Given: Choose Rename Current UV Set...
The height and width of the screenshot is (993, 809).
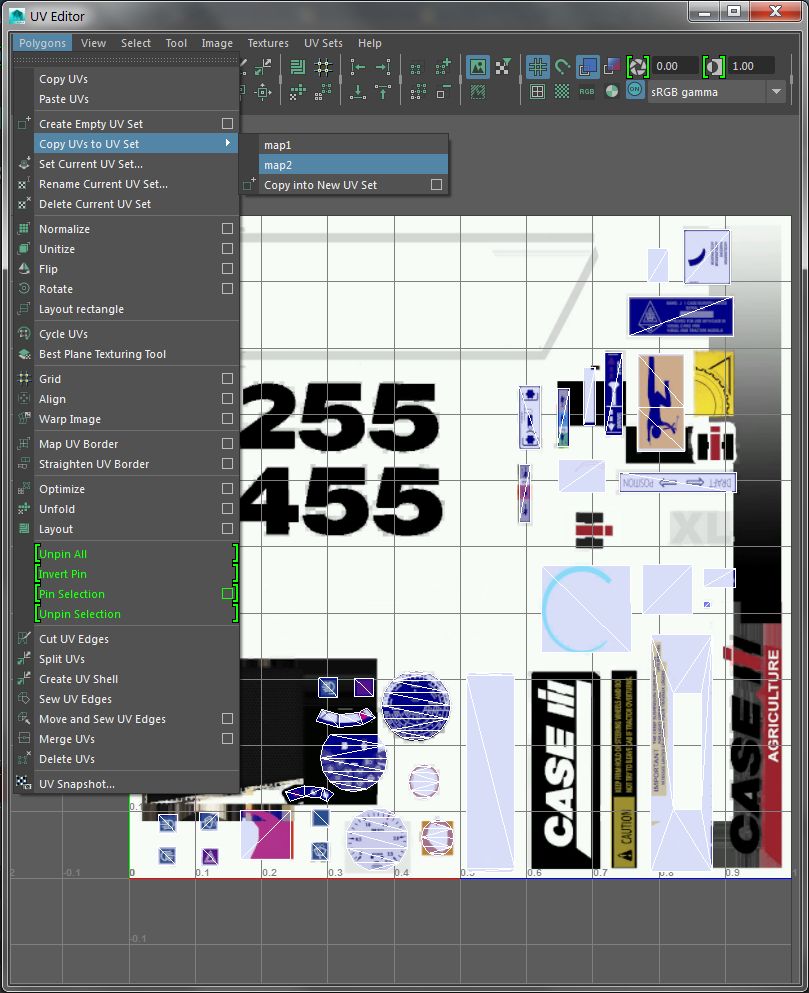Looking at the screenshot, I should (x=103, y=184).
